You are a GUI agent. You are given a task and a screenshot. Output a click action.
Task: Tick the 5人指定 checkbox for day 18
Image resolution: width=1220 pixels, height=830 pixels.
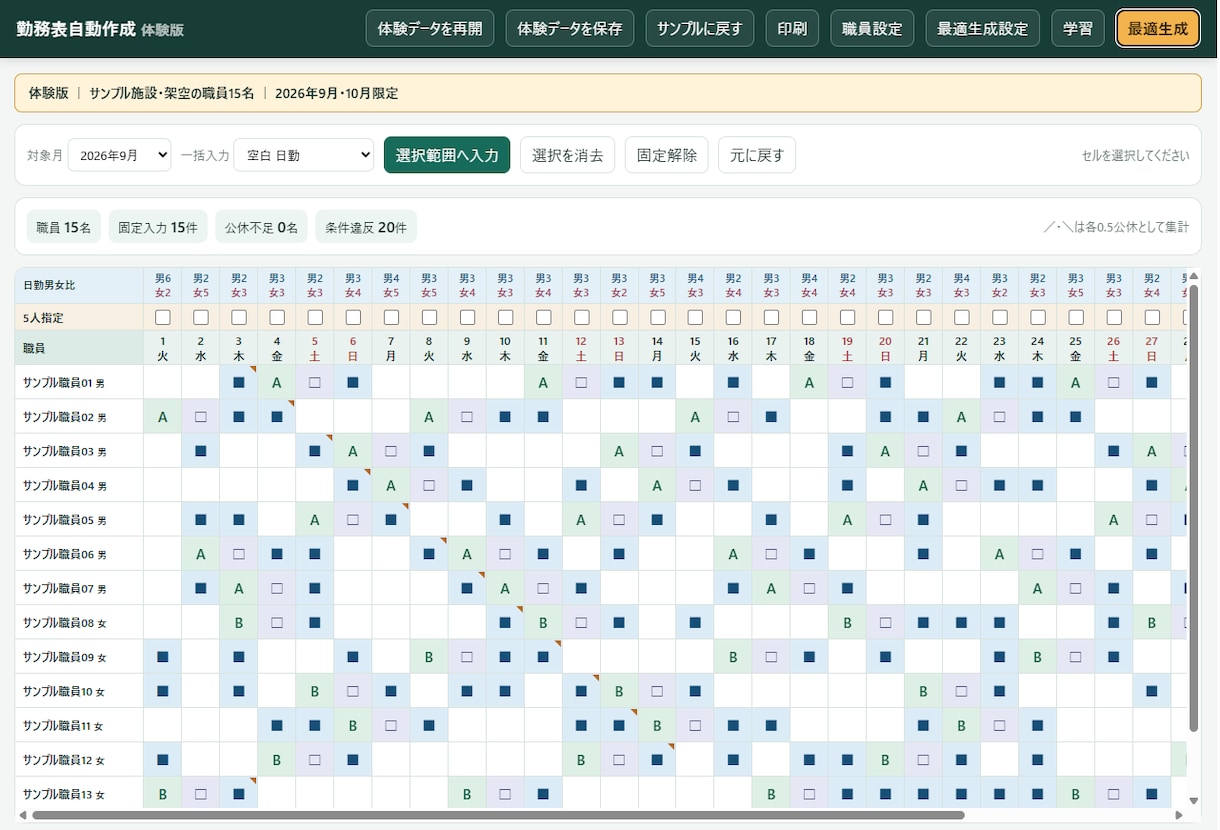tap(809, 317)
